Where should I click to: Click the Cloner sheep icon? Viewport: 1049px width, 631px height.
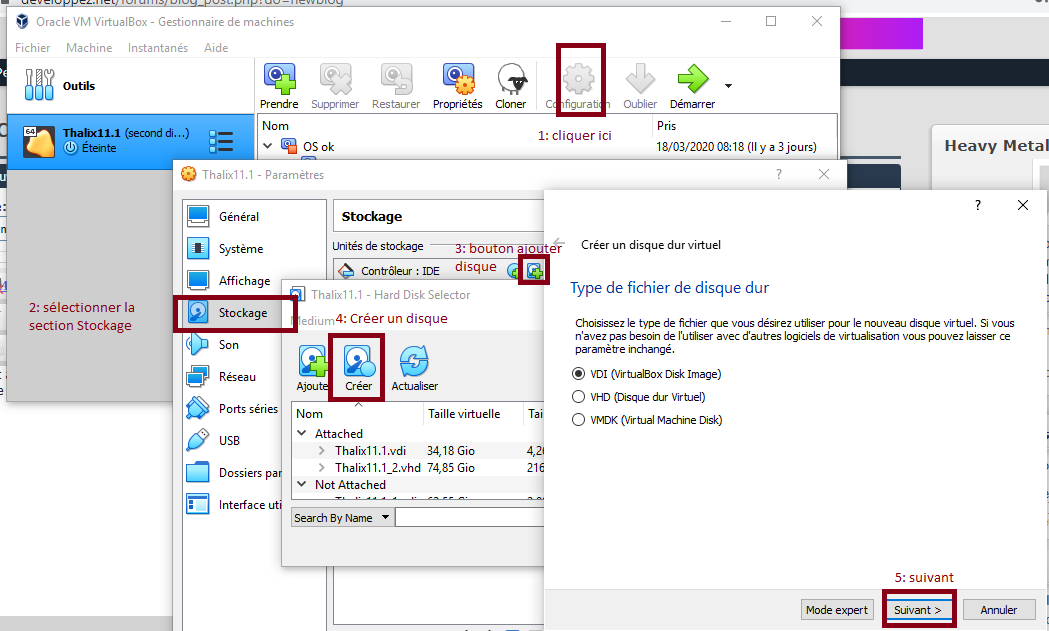coord(511,79)
